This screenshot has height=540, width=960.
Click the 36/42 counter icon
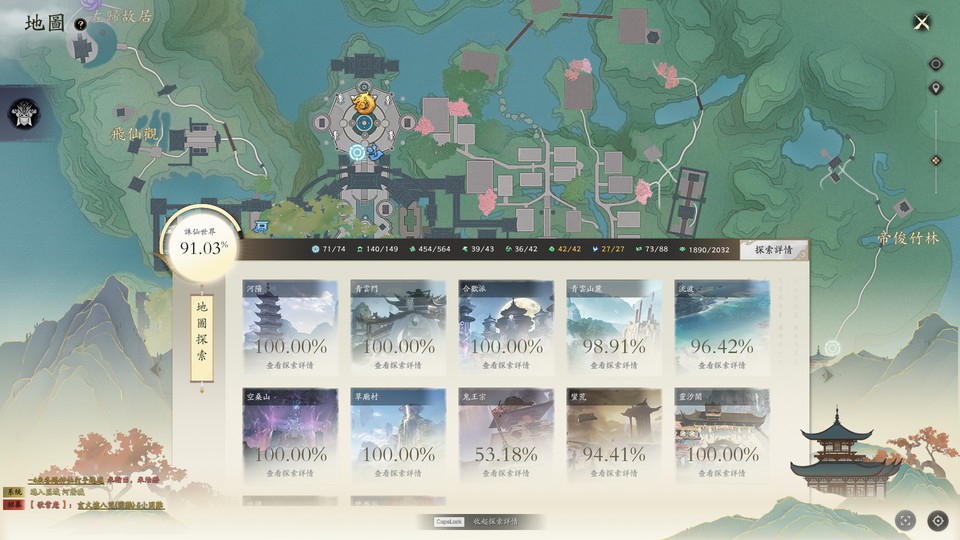click(508, 250)
